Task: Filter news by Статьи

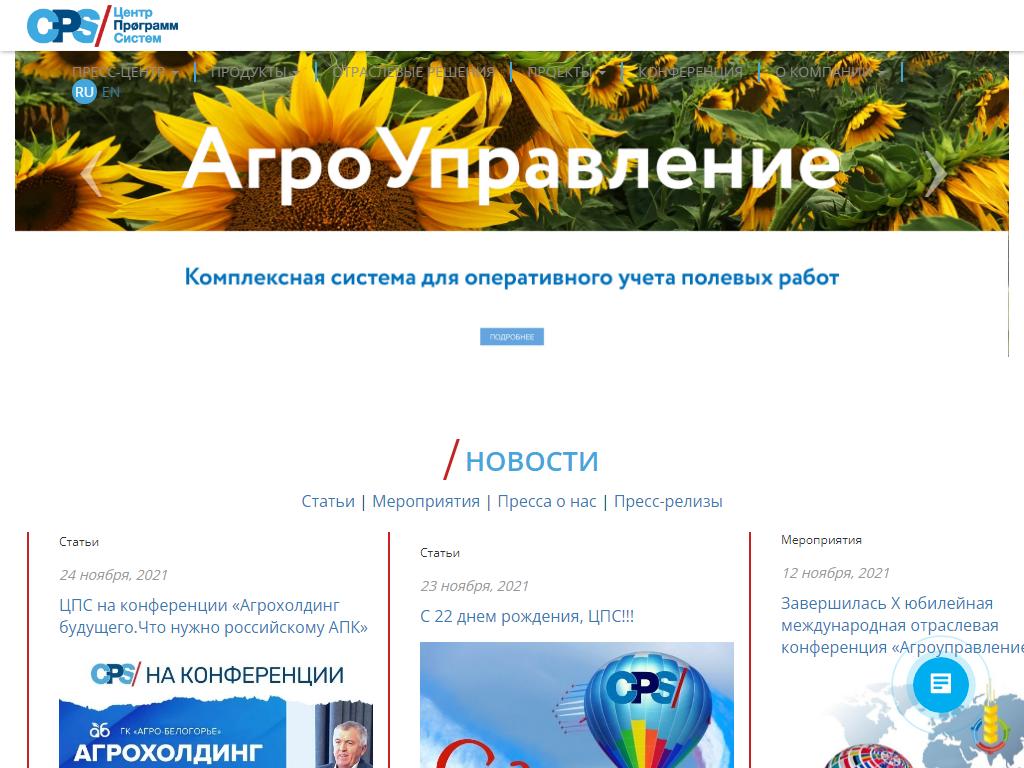Action: [328, 501]
